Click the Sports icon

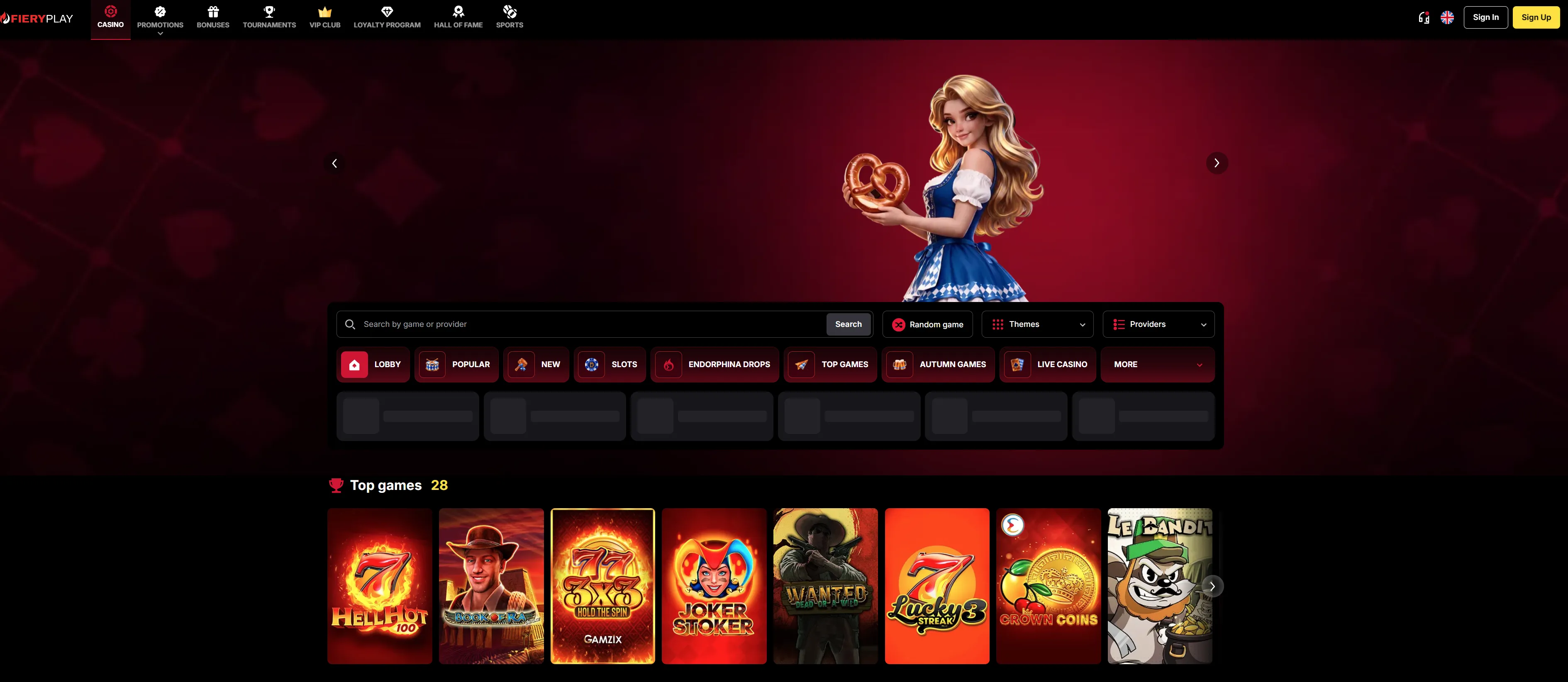[x=510, y=12]
